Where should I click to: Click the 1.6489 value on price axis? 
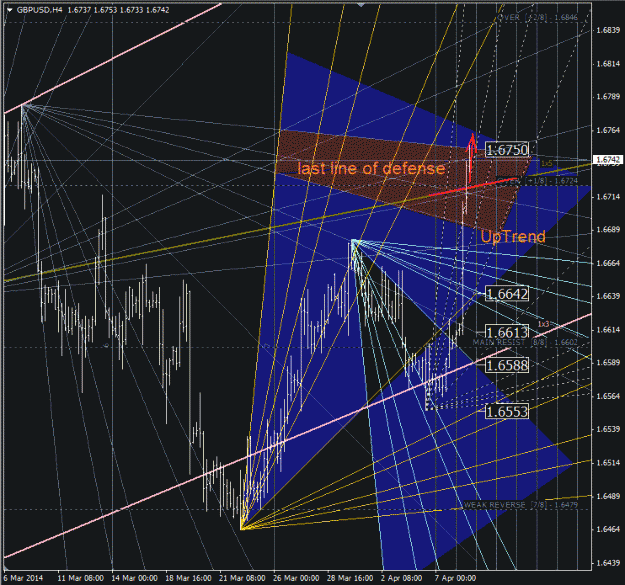click(608, 497)
